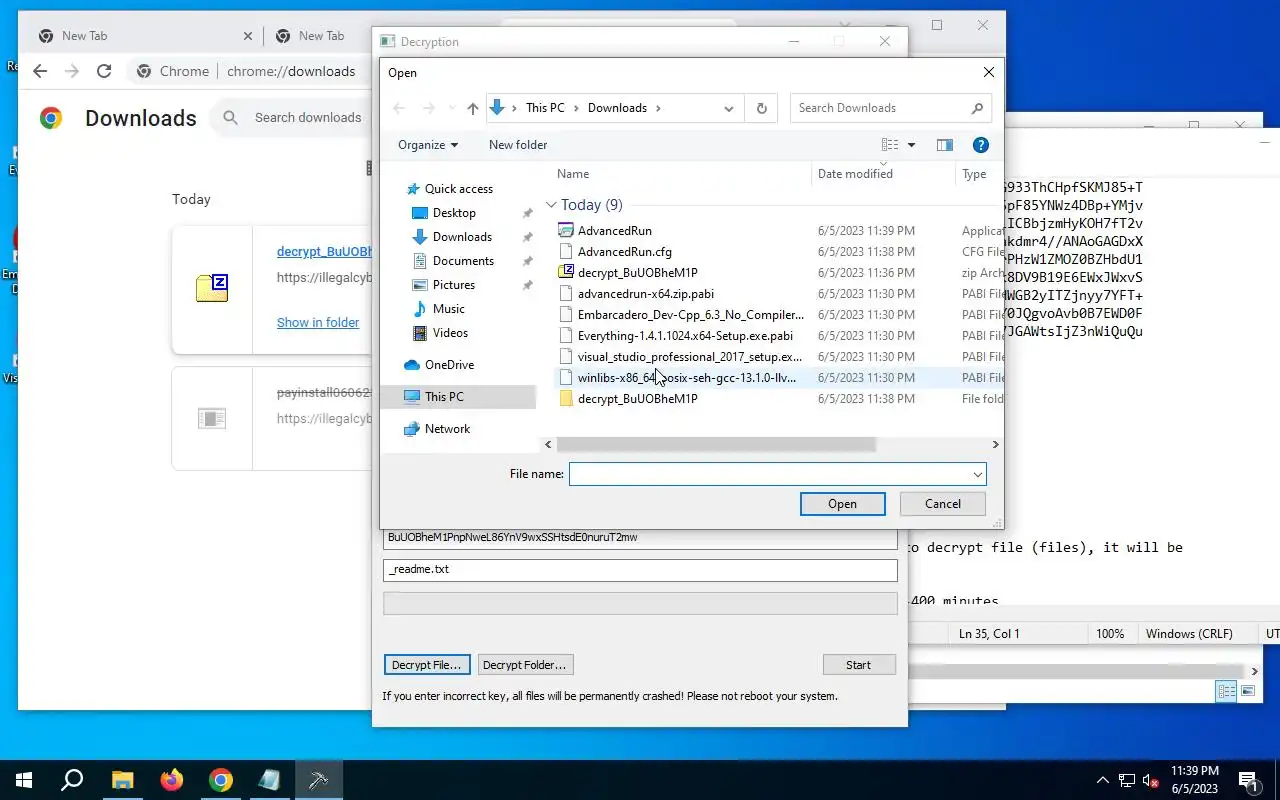The width and height of the screenshot is (1280, 800).
Task: Toggle the preview pane icon
Action: pos(944,145)
